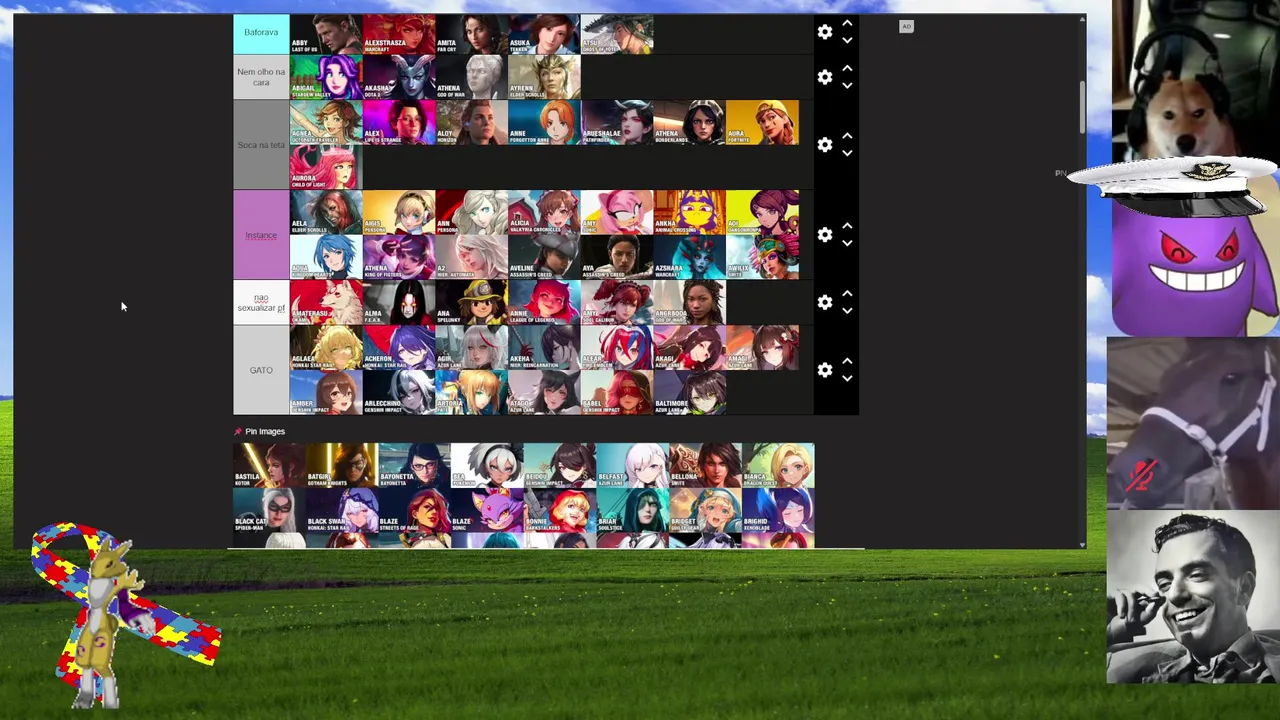
Task: Click the Baforava tier label
Action: click(261, 32)
